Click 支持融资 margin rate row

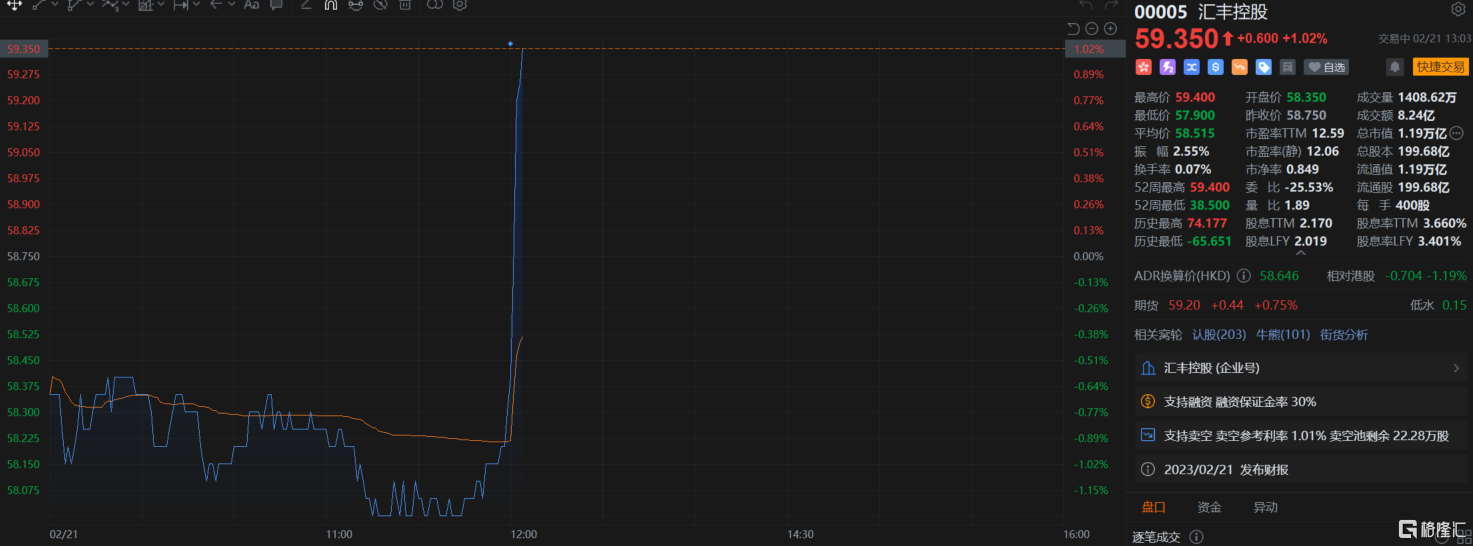(1299, 401)
